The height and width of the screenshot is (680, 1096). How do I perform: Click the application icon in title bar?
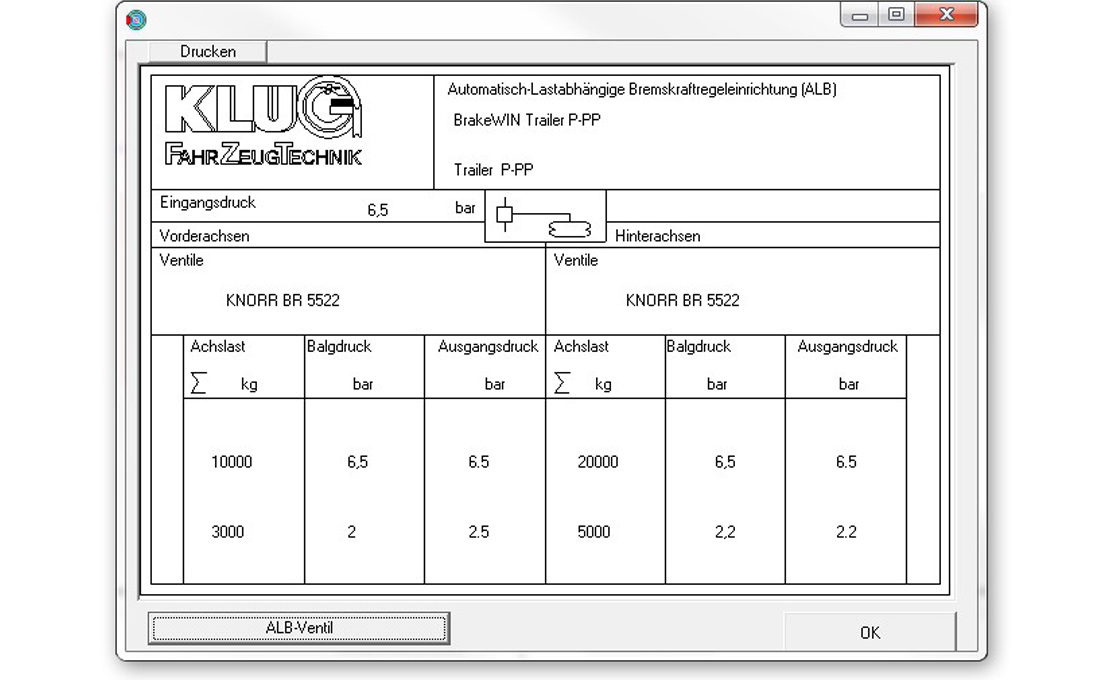click(x=136, y=20)
